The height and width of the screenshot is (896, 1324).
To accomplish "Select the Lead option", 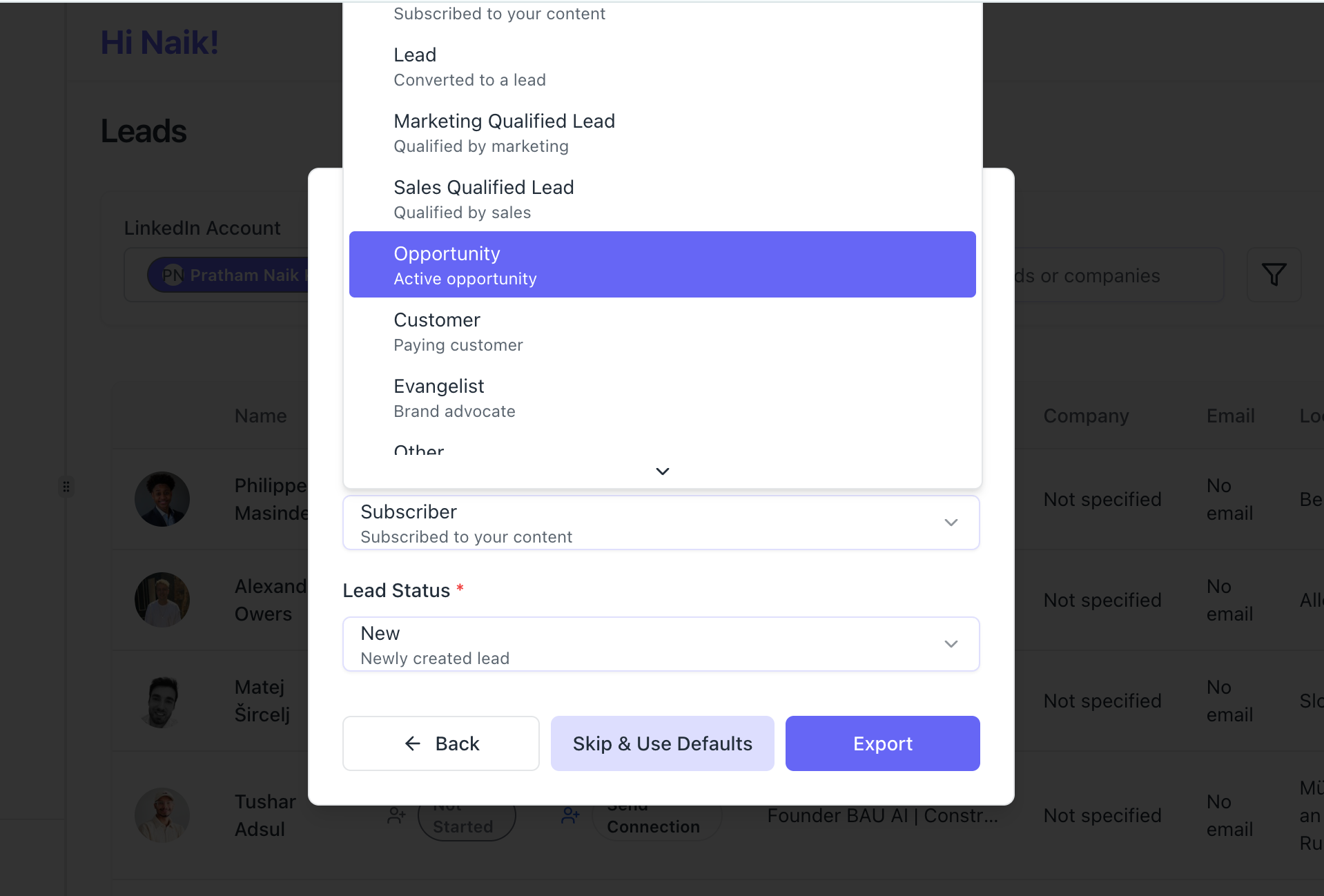I will 662,66.
